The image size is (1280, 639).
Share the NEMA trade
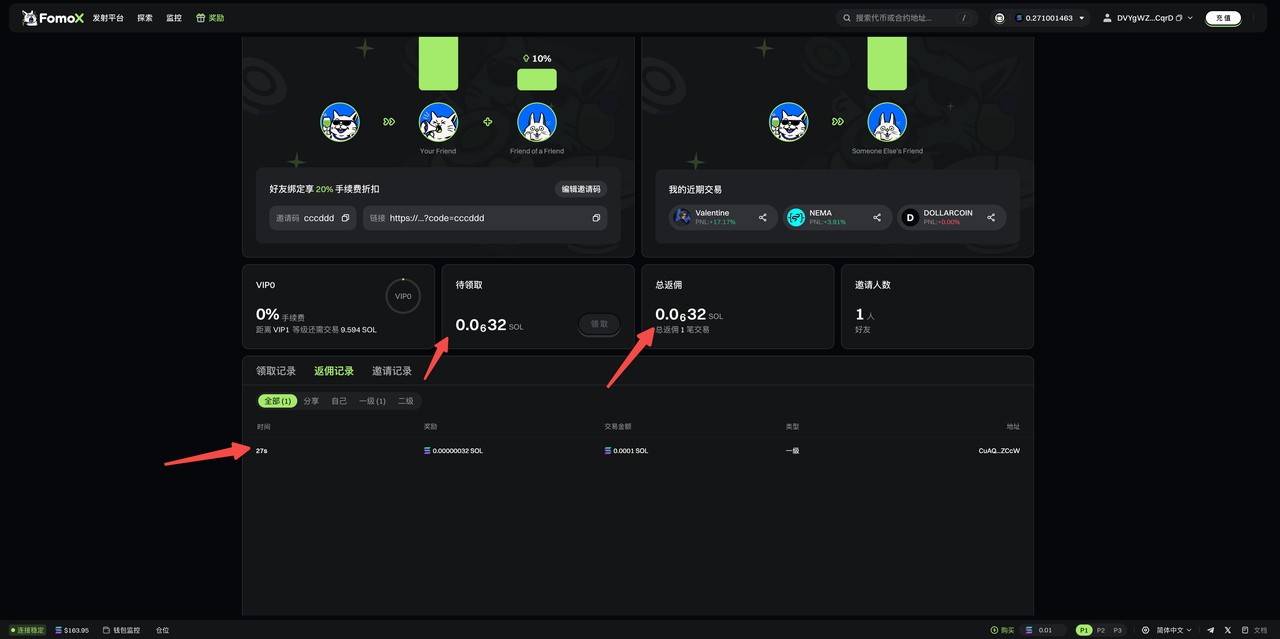[x=877, y=218]
